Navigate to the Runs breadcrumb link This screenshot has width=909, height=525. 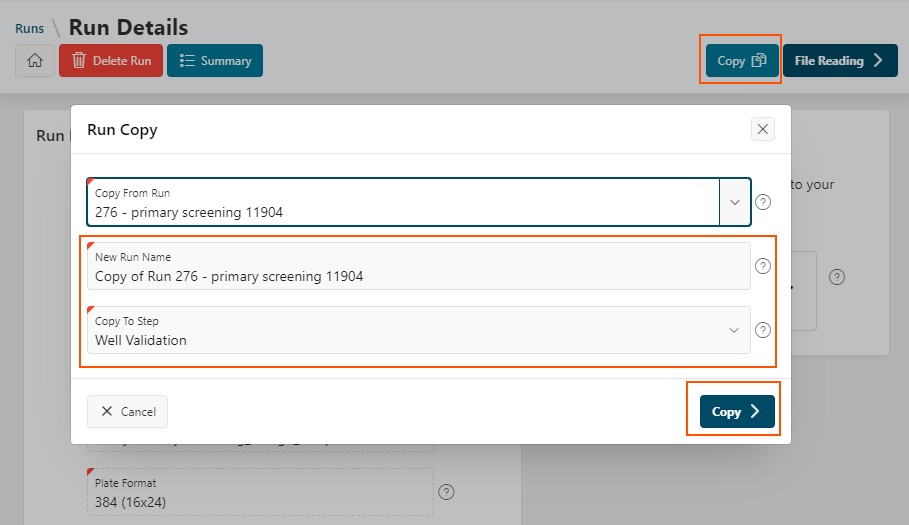coord(30,28)
